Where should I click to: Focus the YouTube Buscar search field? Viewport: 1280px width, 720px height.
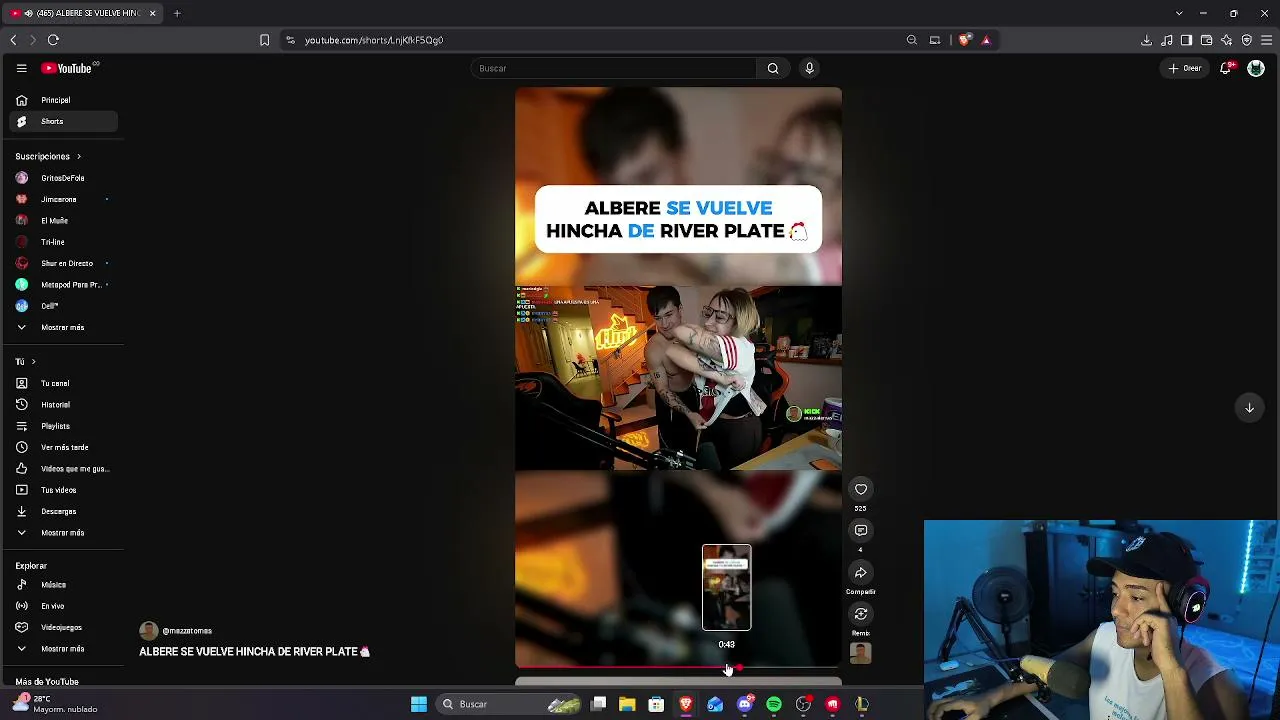[614, 68]
